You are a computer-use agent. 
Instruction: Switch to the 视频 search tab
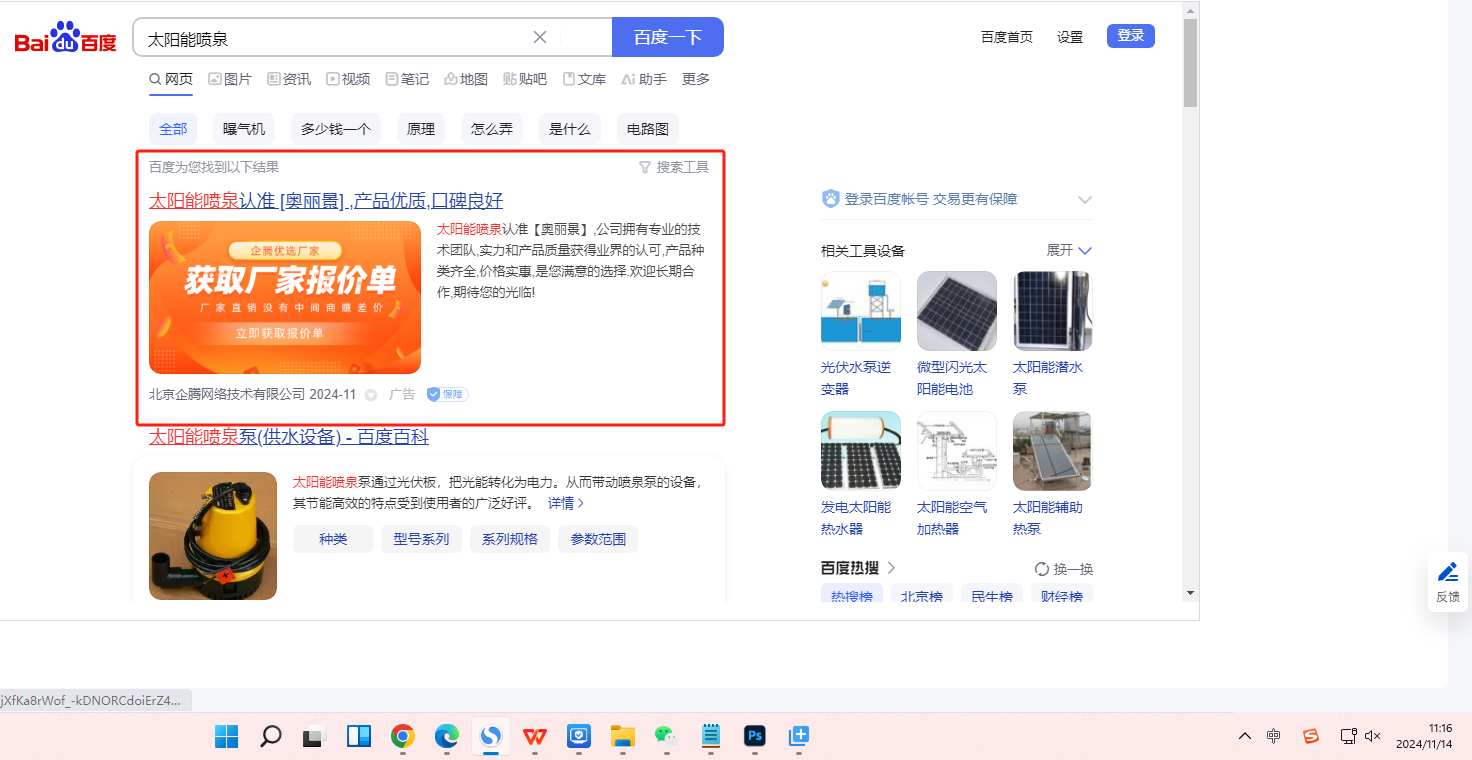click(348, 79)
